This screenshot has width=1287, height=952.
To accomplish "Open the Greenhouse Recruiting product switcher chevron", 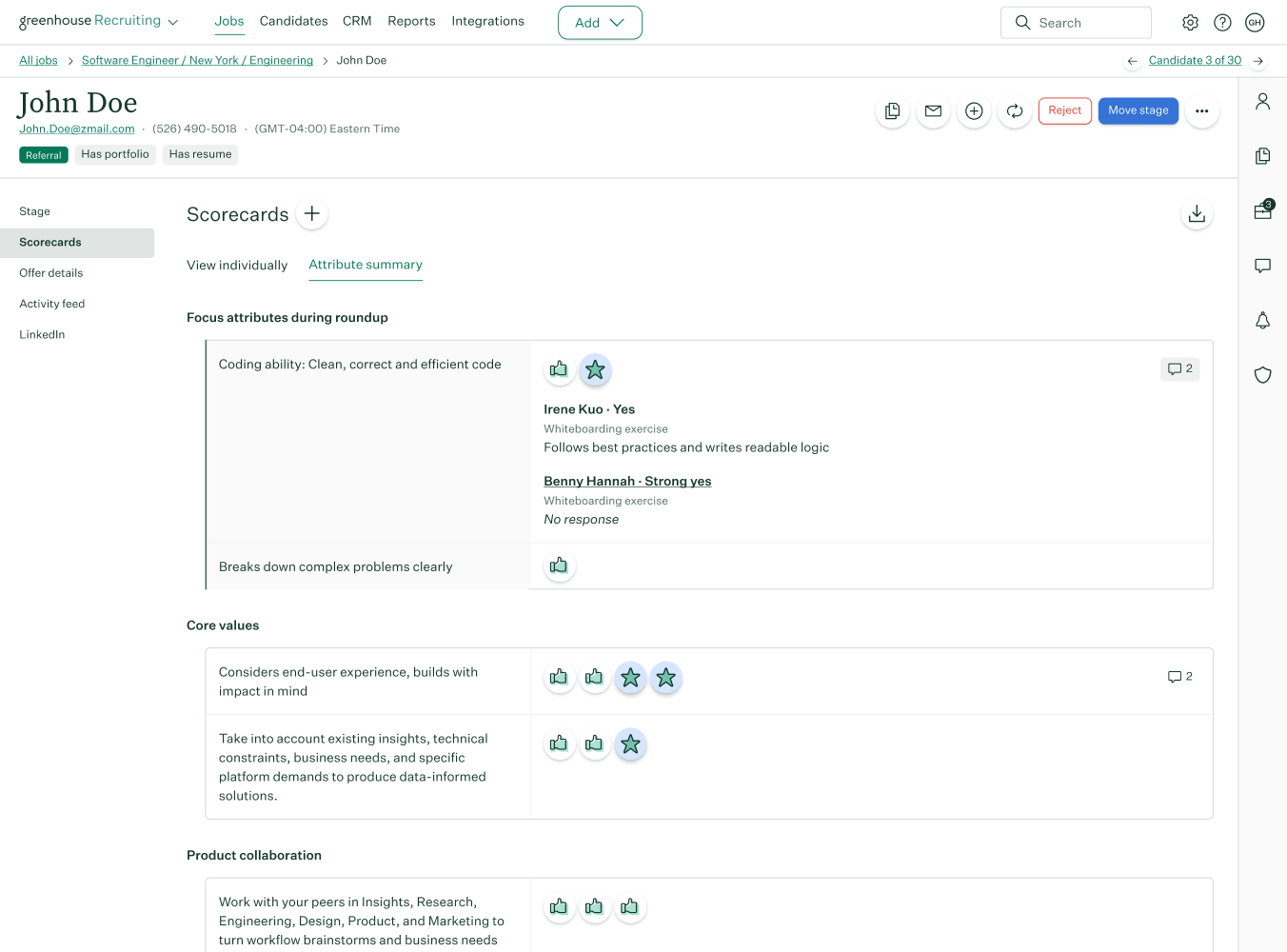I will pos(173,23).
